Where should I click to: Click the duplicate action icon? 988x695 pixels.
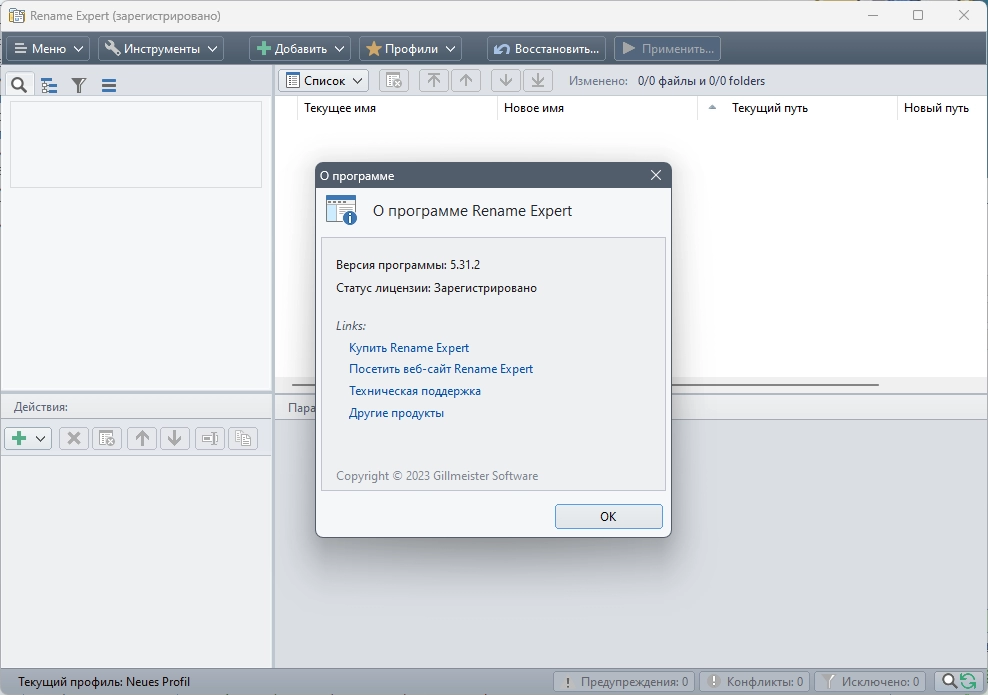click(x=243, y=439)
